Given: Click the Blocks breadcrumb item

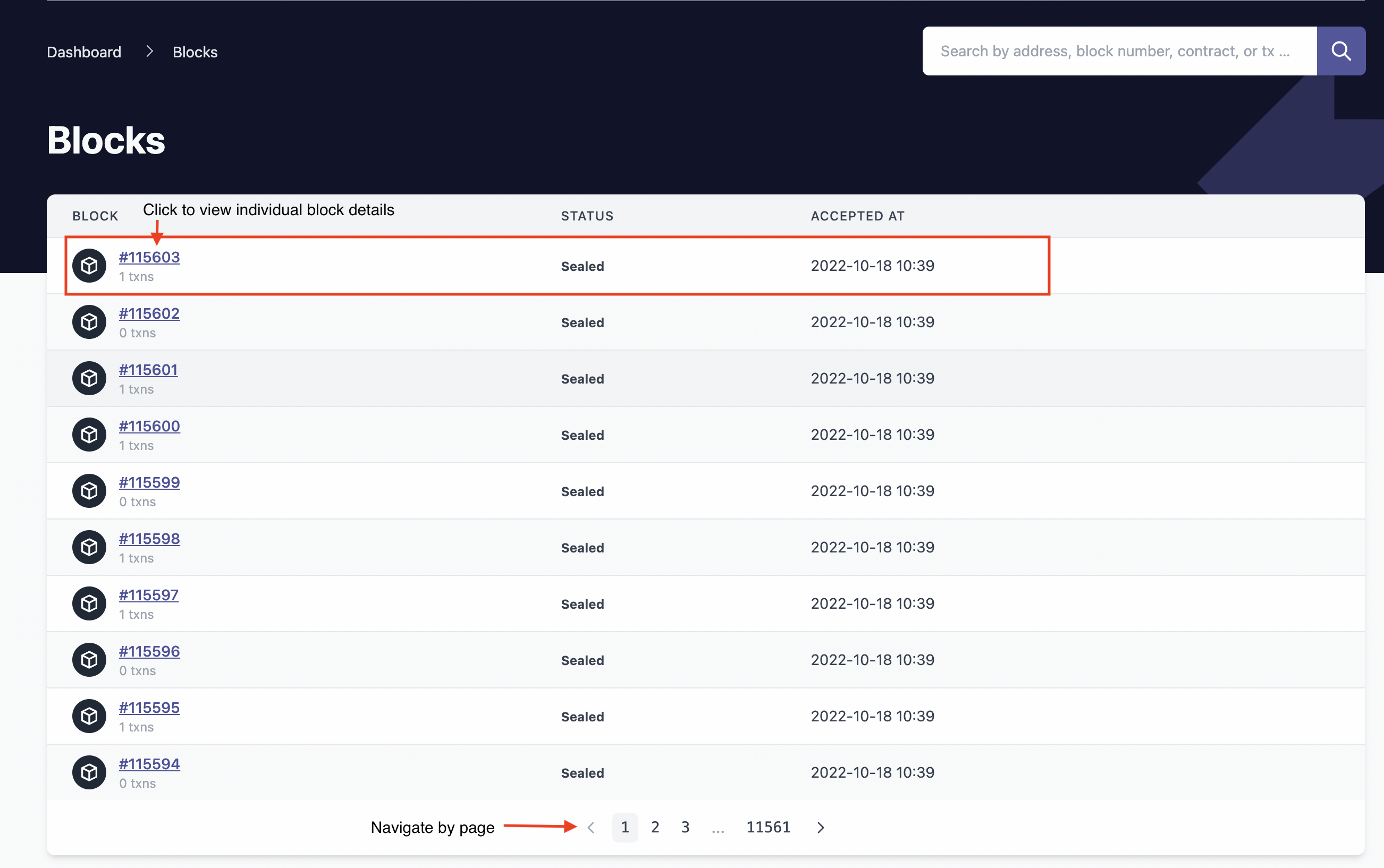Looking at the screenshot, I should coord(195,52).
